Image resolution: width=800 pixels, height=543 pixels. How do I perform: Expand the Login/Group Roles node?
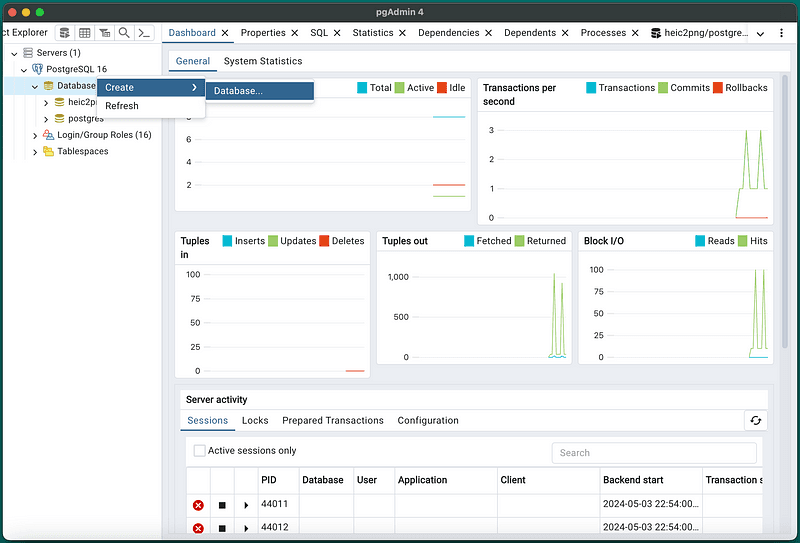[35, 135]
